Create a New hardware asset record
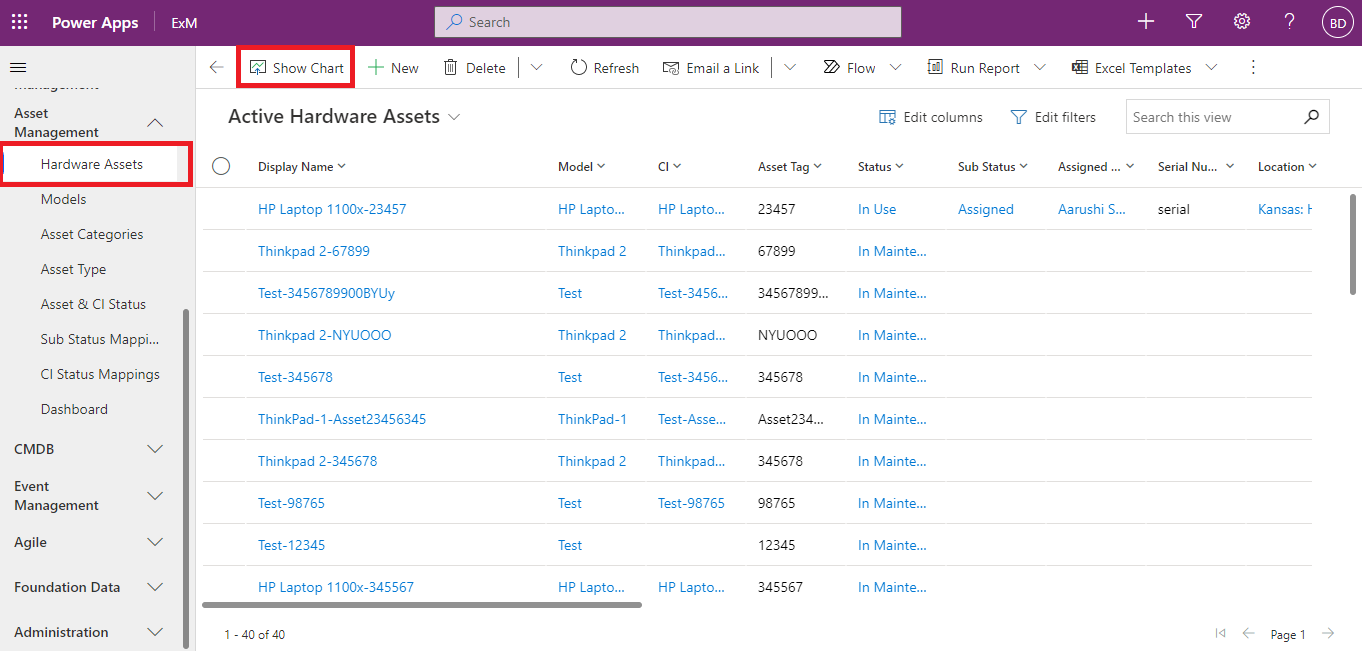 click(x=393, y=68)
